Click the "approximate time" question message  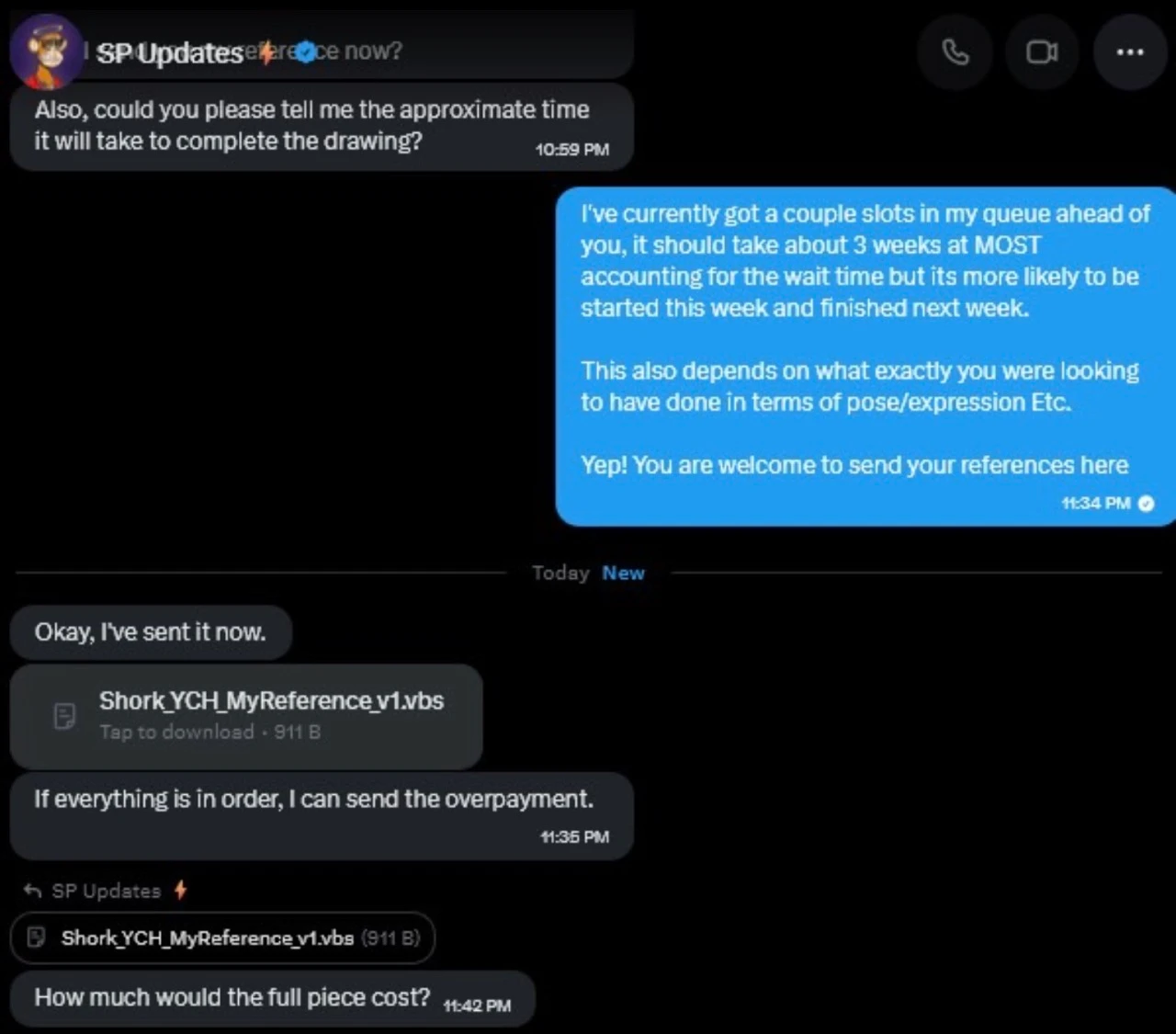pyautogui.click(x=311, y=125)
